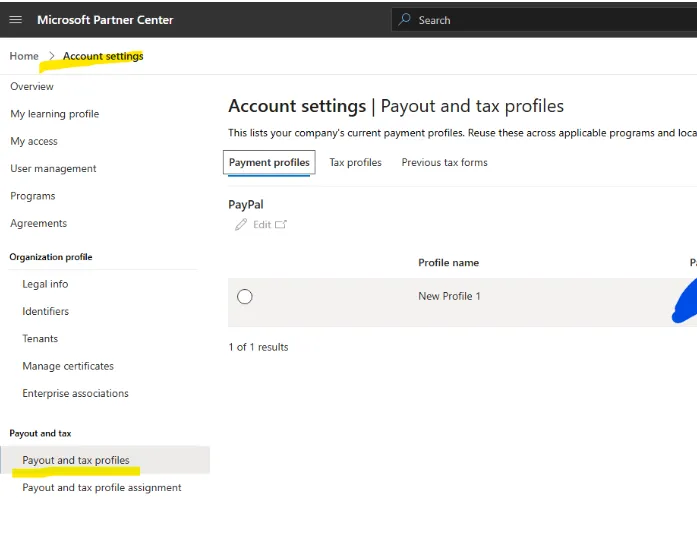Click the external link icon beside Edit
The image size is (697, 547).
click(x=281, y=224)
